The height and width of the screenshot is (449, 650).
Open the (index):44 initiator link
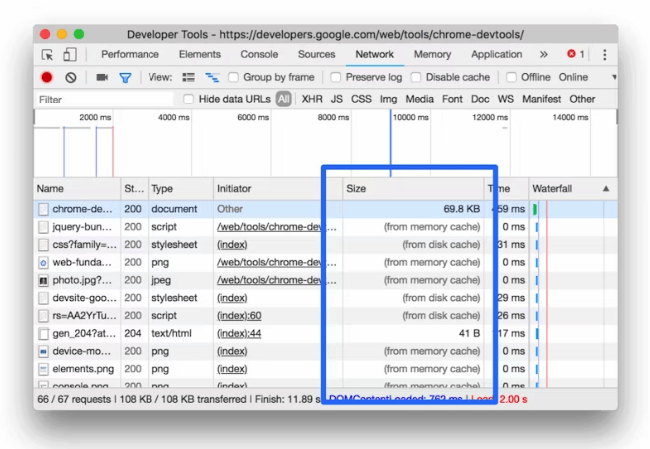click(239, 334)
